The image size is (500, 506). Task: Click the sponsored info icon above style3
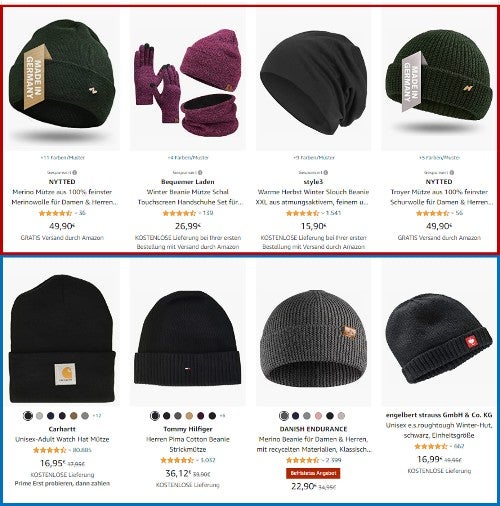tap(326, 172)
